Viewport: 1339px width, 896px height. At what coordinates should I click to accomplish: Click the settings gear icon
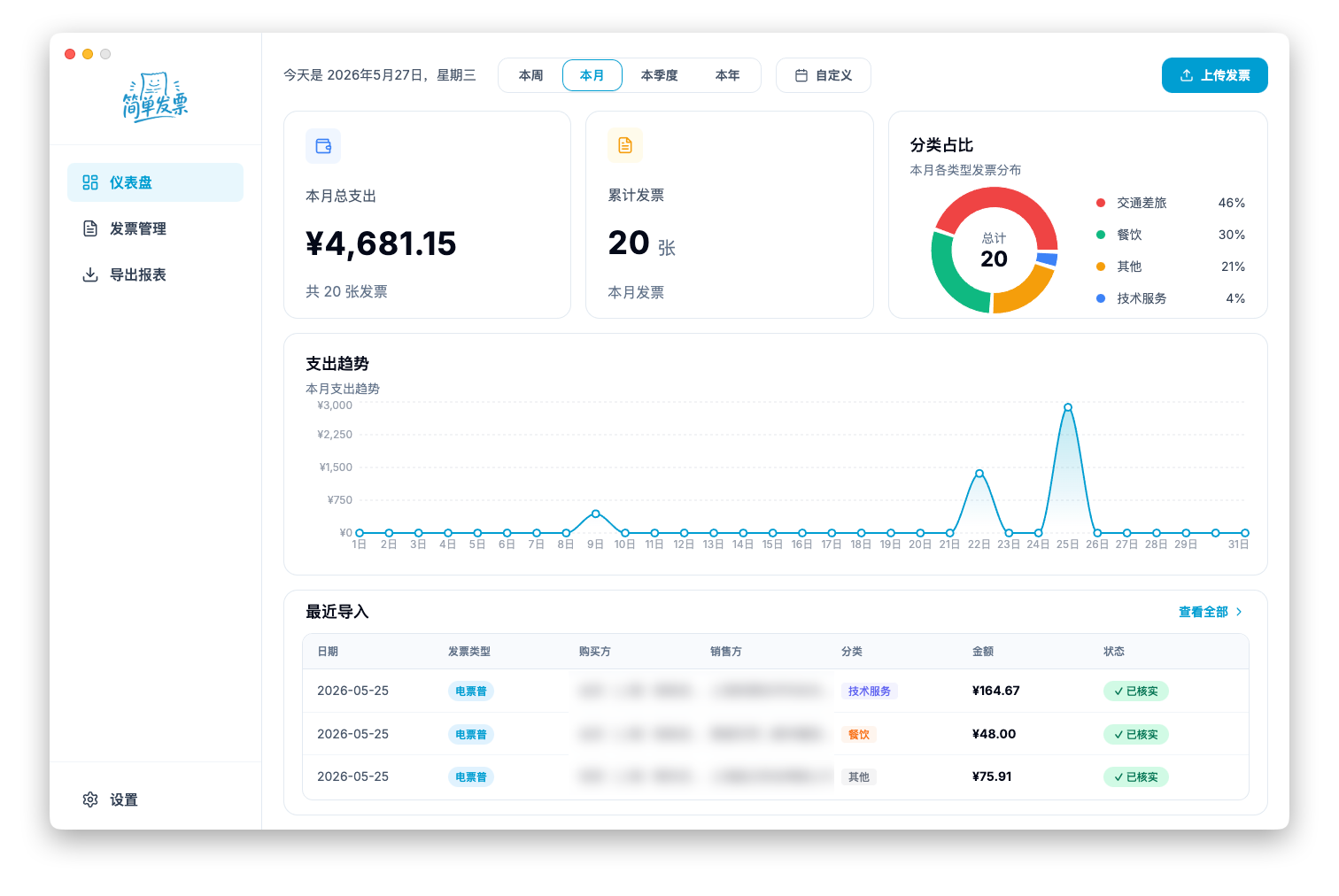(x=90, y=799)
